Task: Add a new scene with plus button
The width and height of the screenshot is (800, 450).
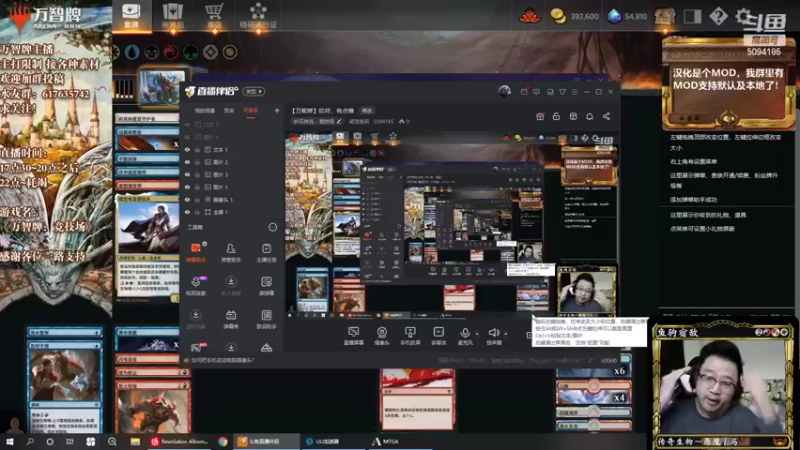Action: point(277,110)
